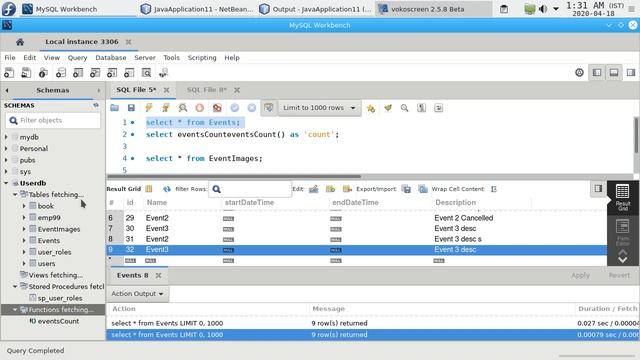Rollback the current transaction
This screenshot has height=360, width=640.
coord(252,108)
